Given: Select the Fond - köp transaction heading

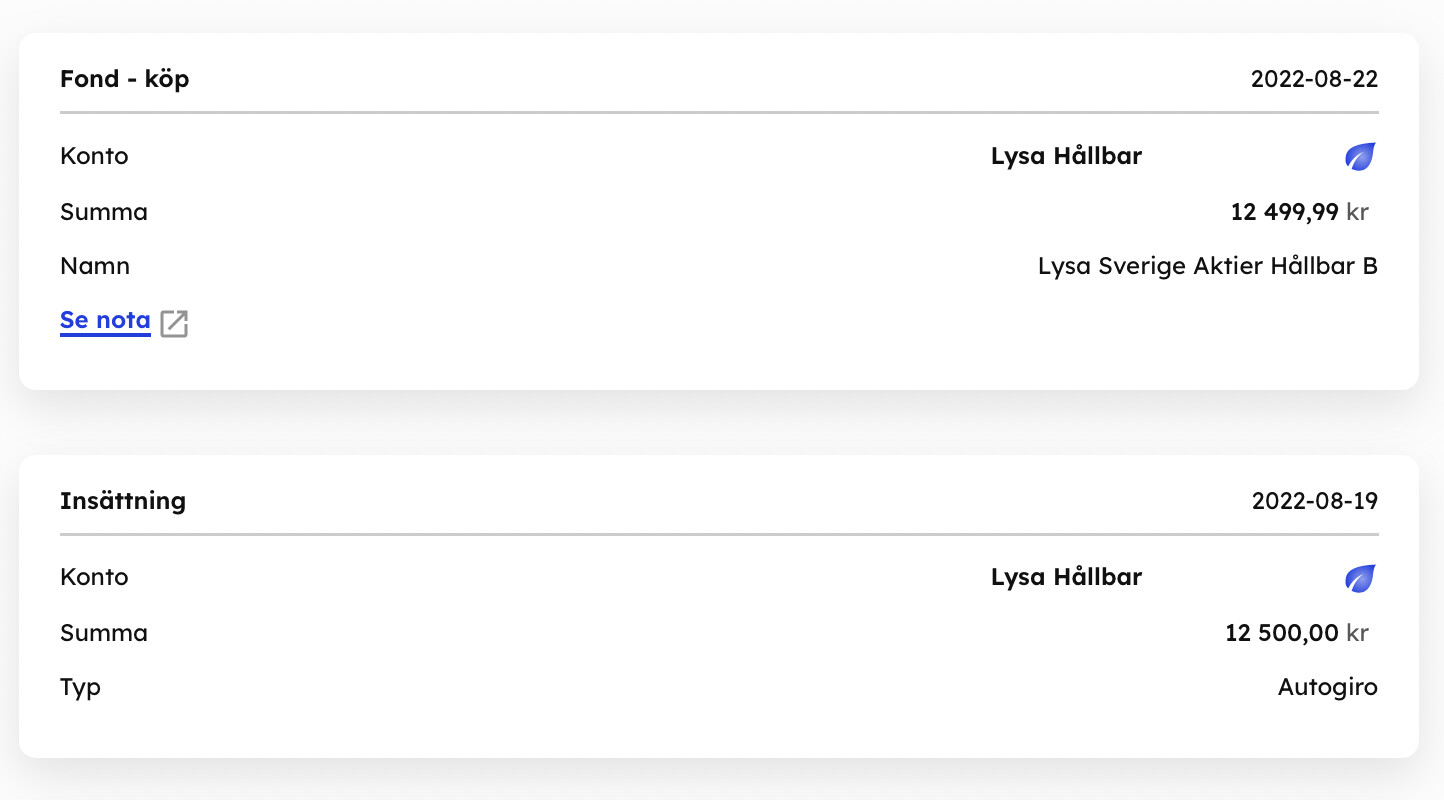Looking at the screenshot, I should [x=125, y=79].
